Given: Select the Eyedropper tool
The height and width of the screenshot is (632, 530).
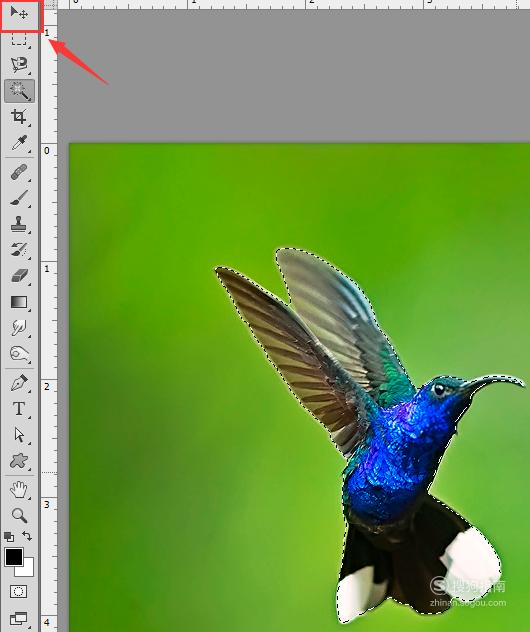Looking at the screenshot, I should coord(19,142).
